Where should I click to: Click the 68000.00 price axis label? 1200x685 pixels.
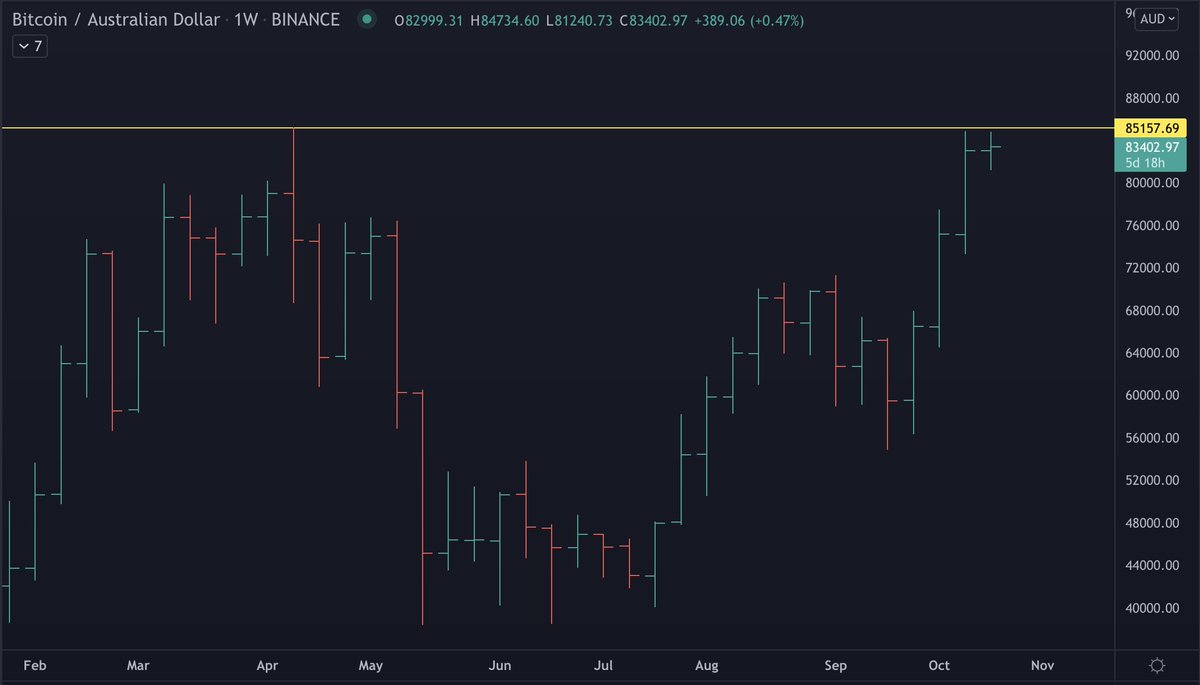pyautogui.click(x=1153, y=311)
